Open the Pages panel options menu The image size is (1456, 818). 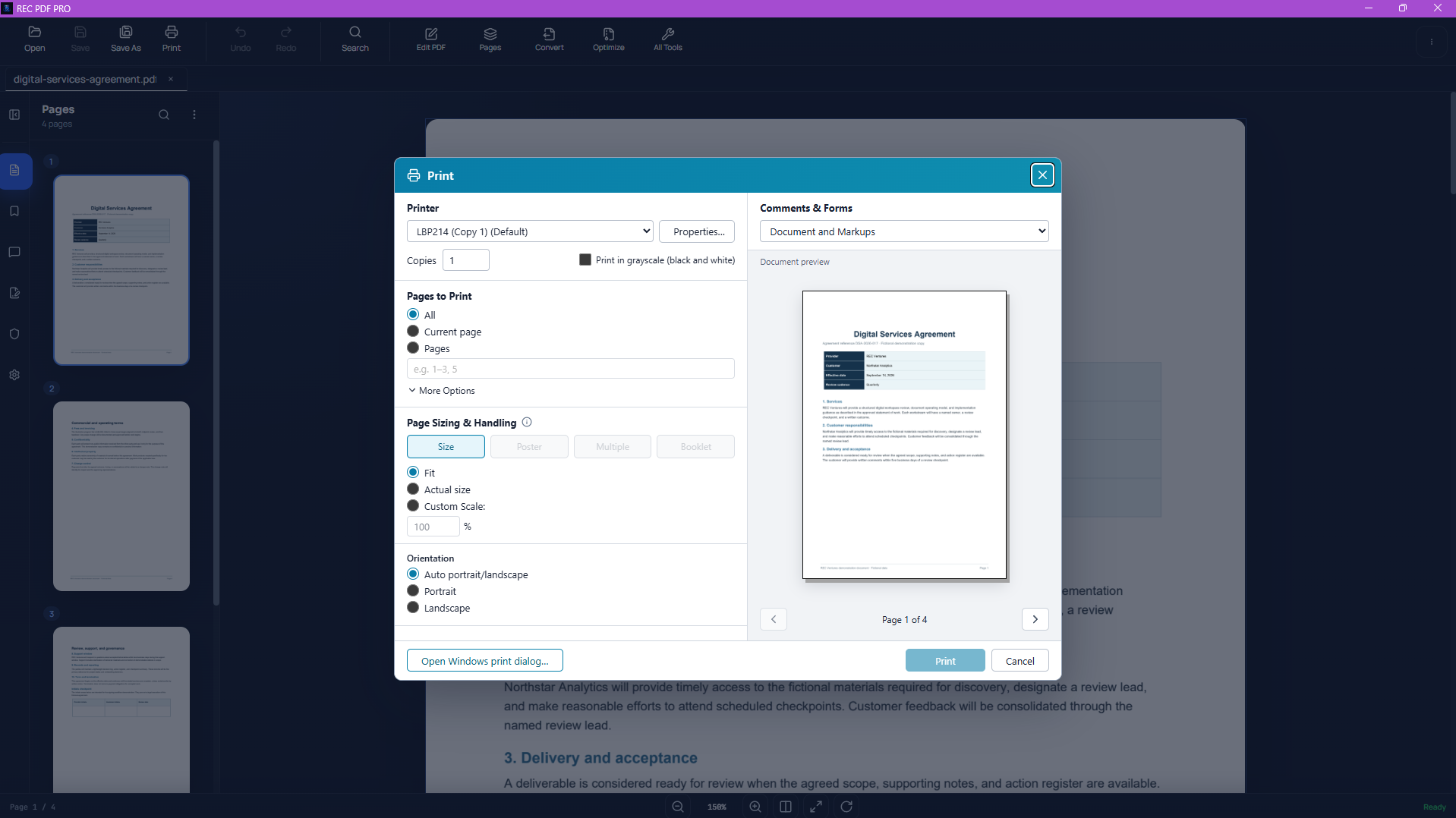click(194, 115)
